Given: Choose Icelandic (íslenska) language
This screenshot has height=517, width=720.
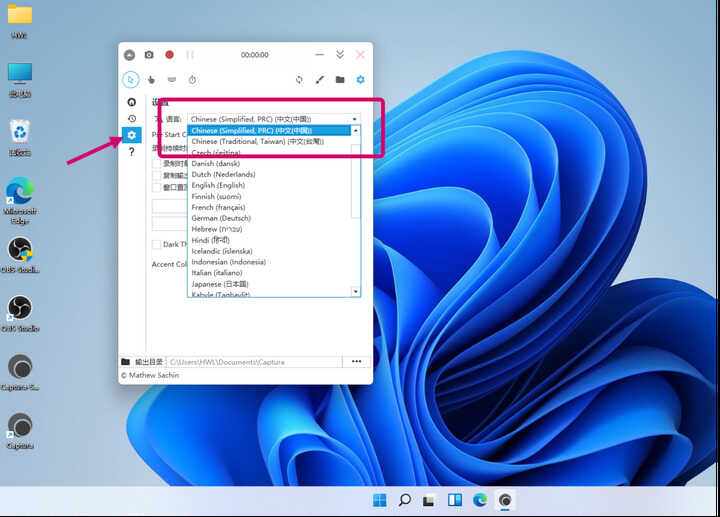Looking at the screenshot, I should (269, 251).
